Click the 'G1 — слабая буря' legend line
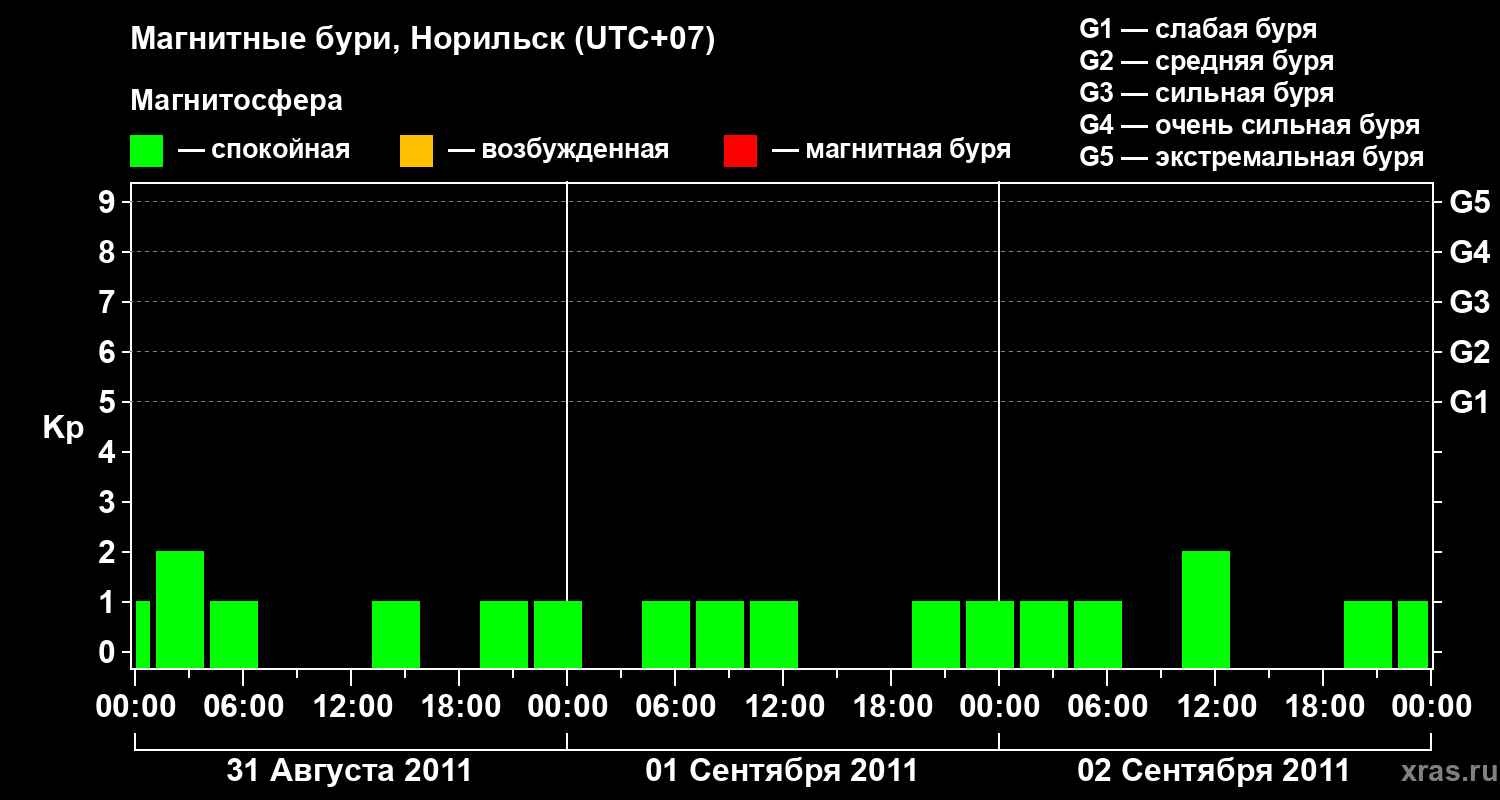Image resolution: width=1500 pixels, height=800 pixels. pos(1198,29)
